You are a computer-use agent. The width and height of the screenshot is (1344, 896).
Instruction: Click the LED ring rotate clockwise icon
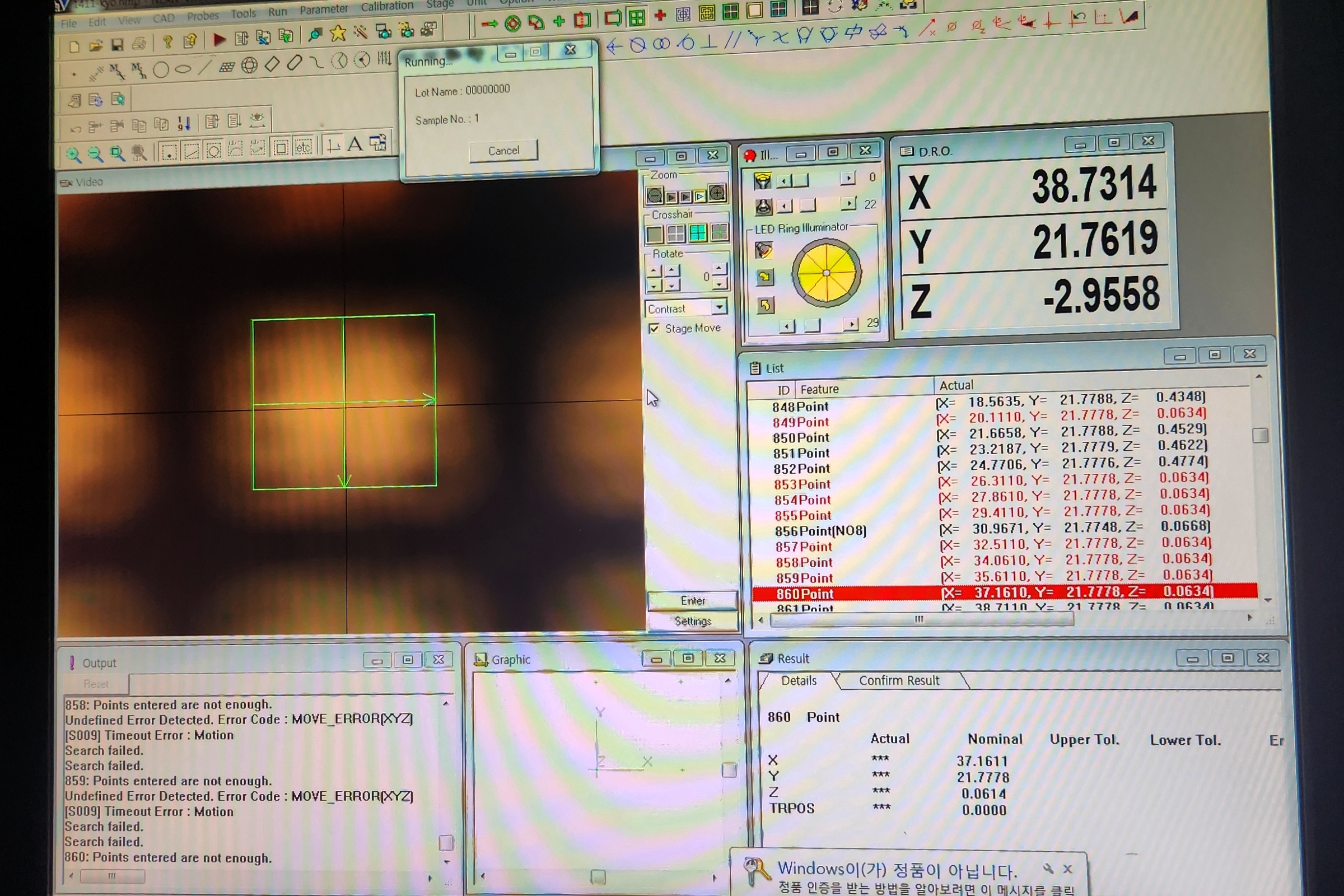click(x=764, y=278)
